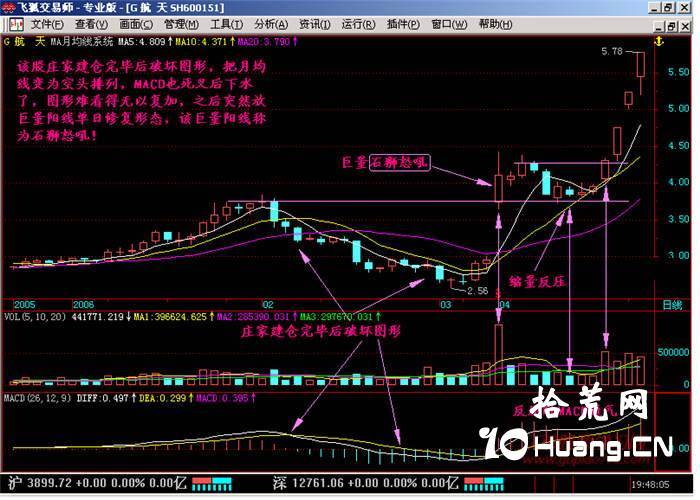The image size is (700, 500).
Task: Click the MA10:4.371 value label
Action: click(x=205, y=42)
